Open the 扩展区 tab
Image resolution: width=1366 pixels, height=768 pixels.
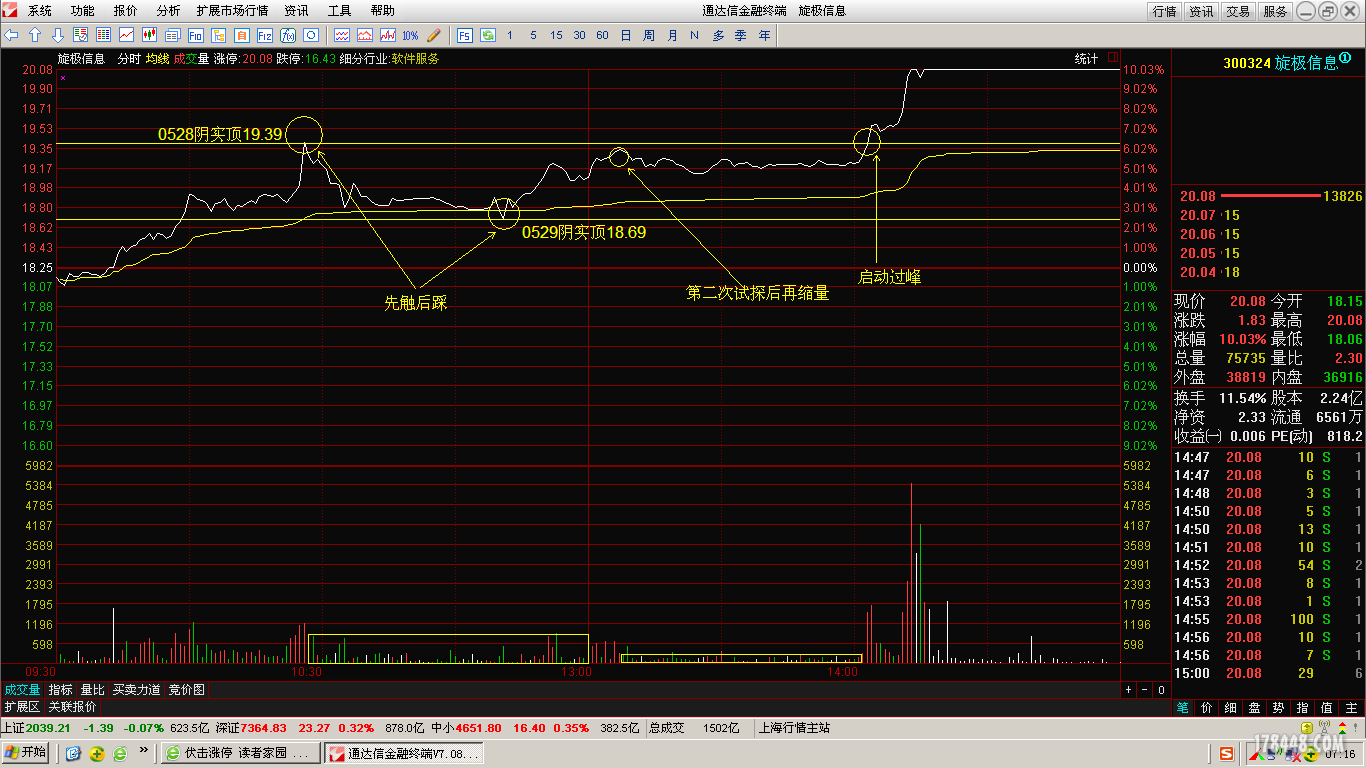pos(22,706)
